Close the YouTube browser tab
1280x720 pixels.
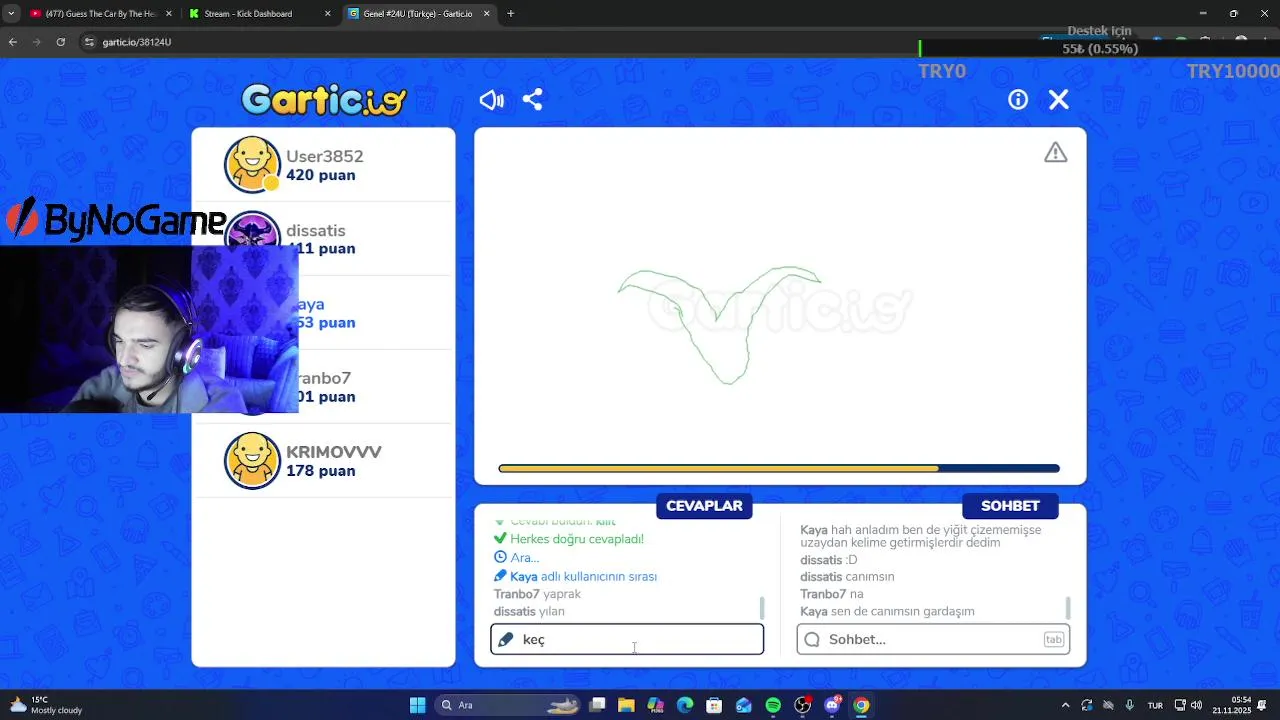point(167,14)
